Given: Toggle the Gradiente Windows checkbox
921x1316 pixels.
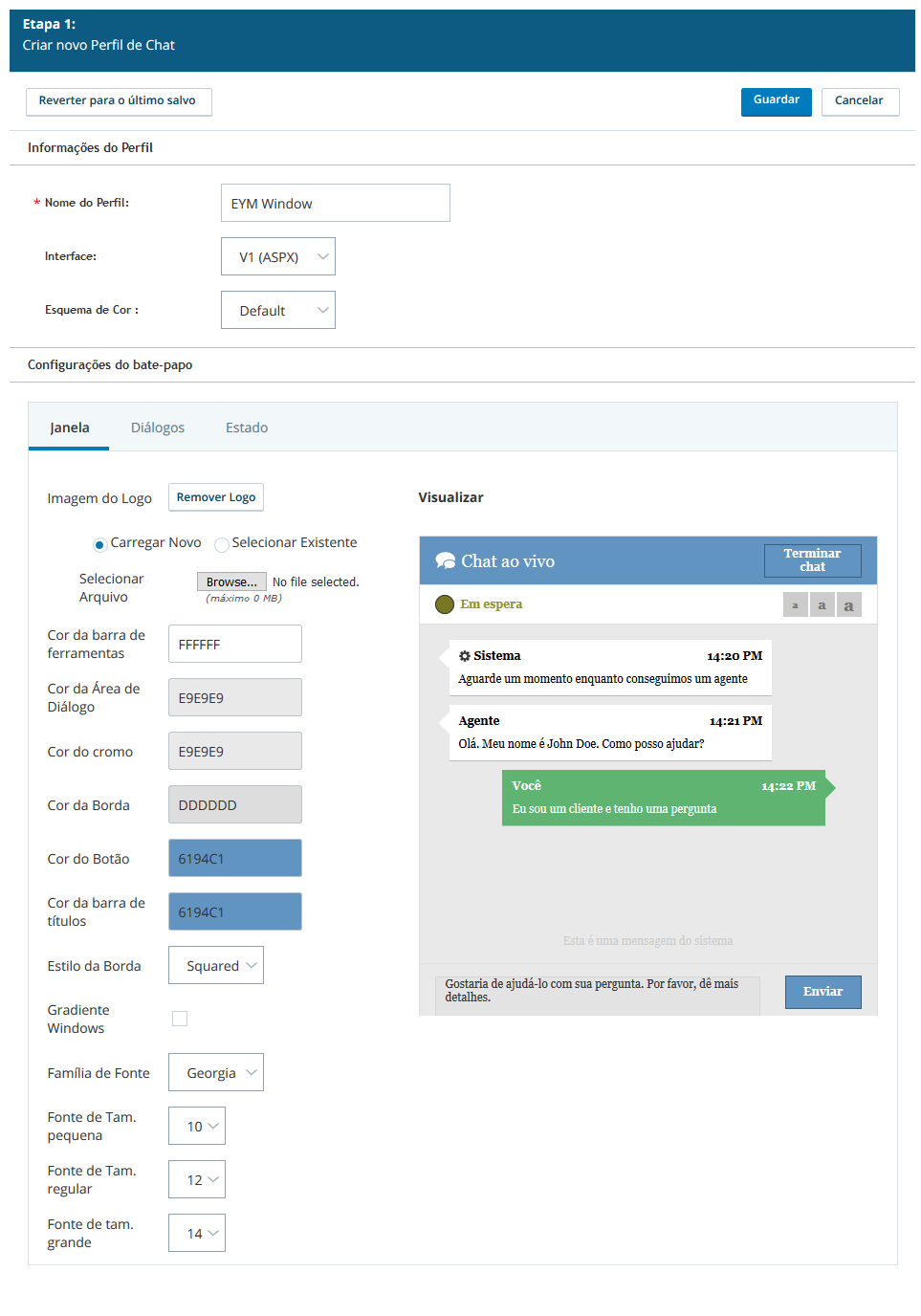Looking at the screenshot, I should [x=180, y=1019].
